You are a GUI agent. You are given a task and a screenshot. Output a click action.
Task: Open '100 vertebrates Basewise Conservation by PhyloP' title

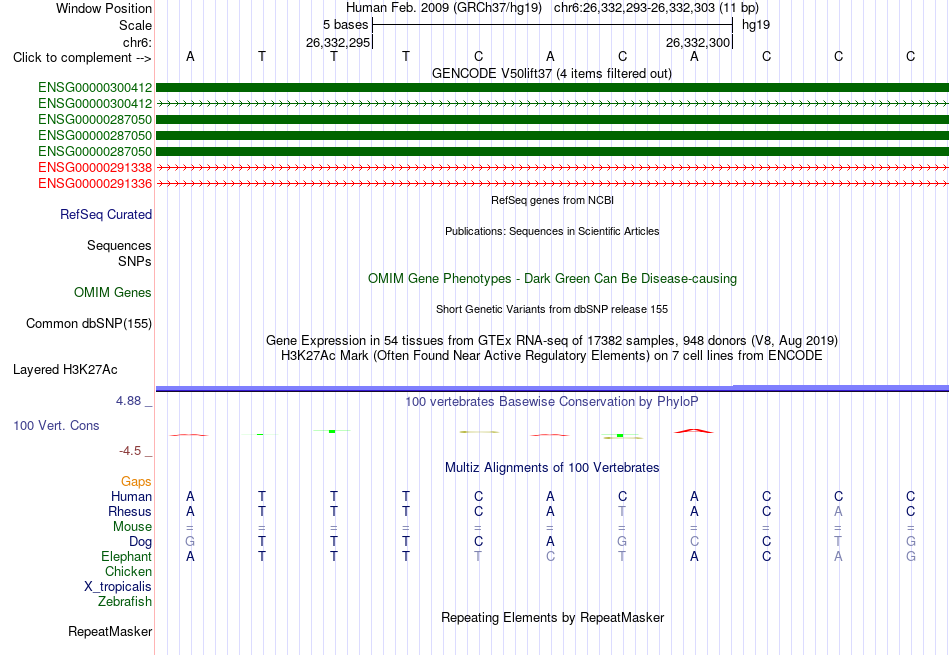pos(552,402)
